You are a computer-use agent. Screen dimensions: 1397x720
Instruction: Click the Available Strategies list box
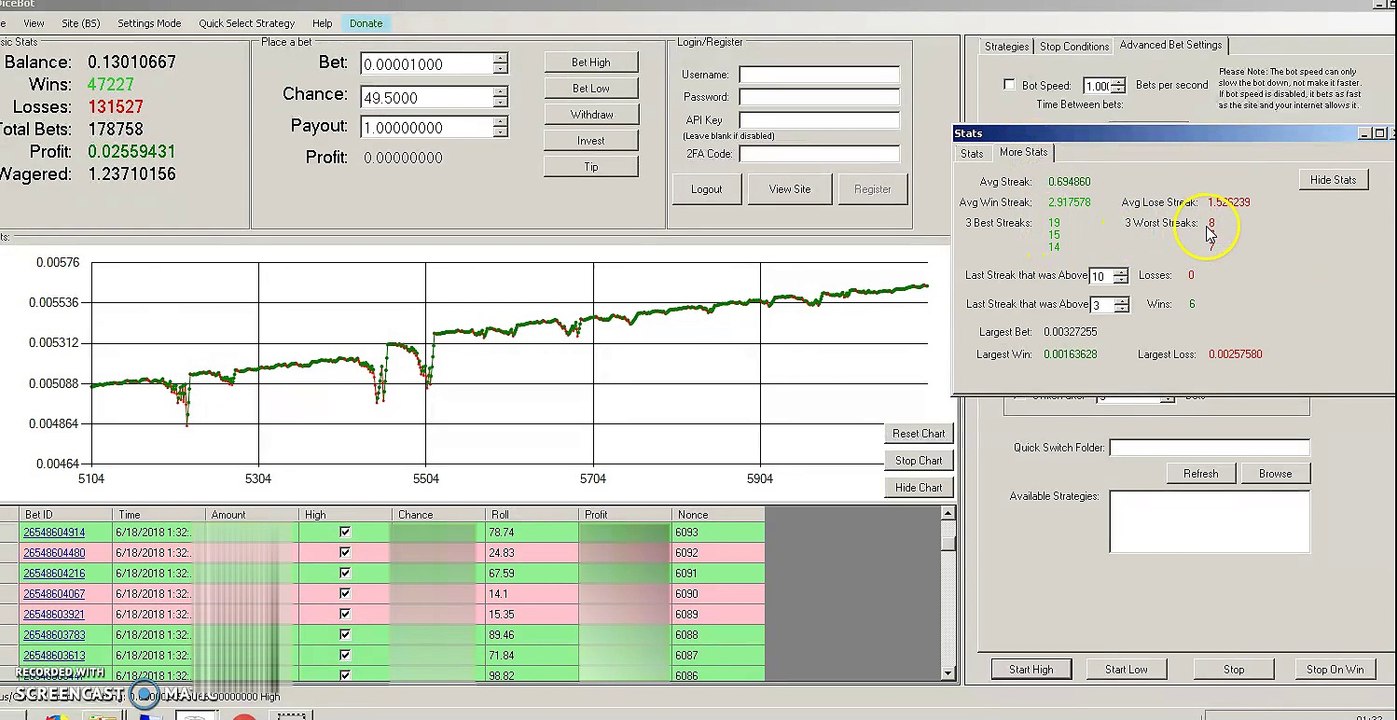[x=1209, y=521]
